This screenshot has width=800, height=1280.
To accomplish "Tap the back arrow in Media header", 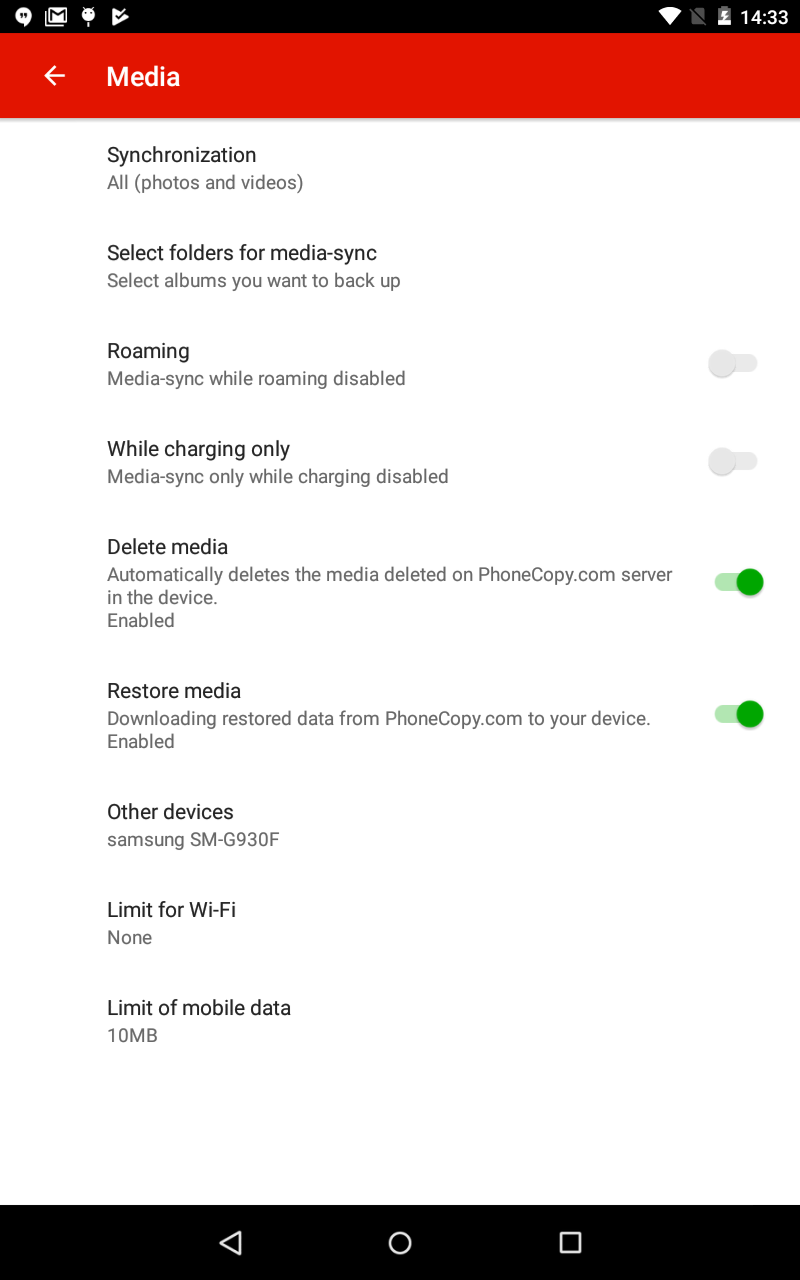I will coord(54,76).
